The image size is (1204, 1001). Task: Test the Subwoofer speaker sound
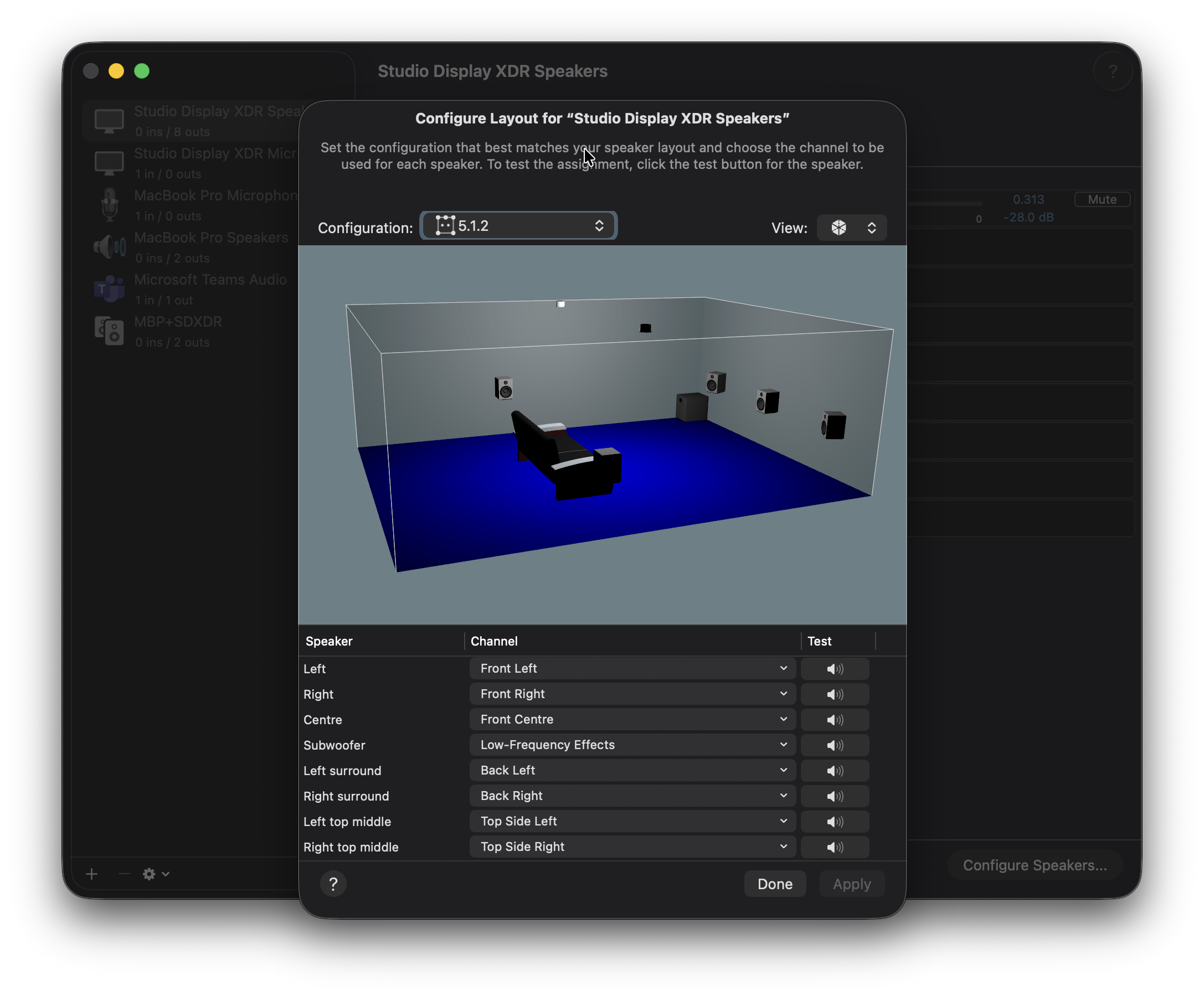coord(835,745)
